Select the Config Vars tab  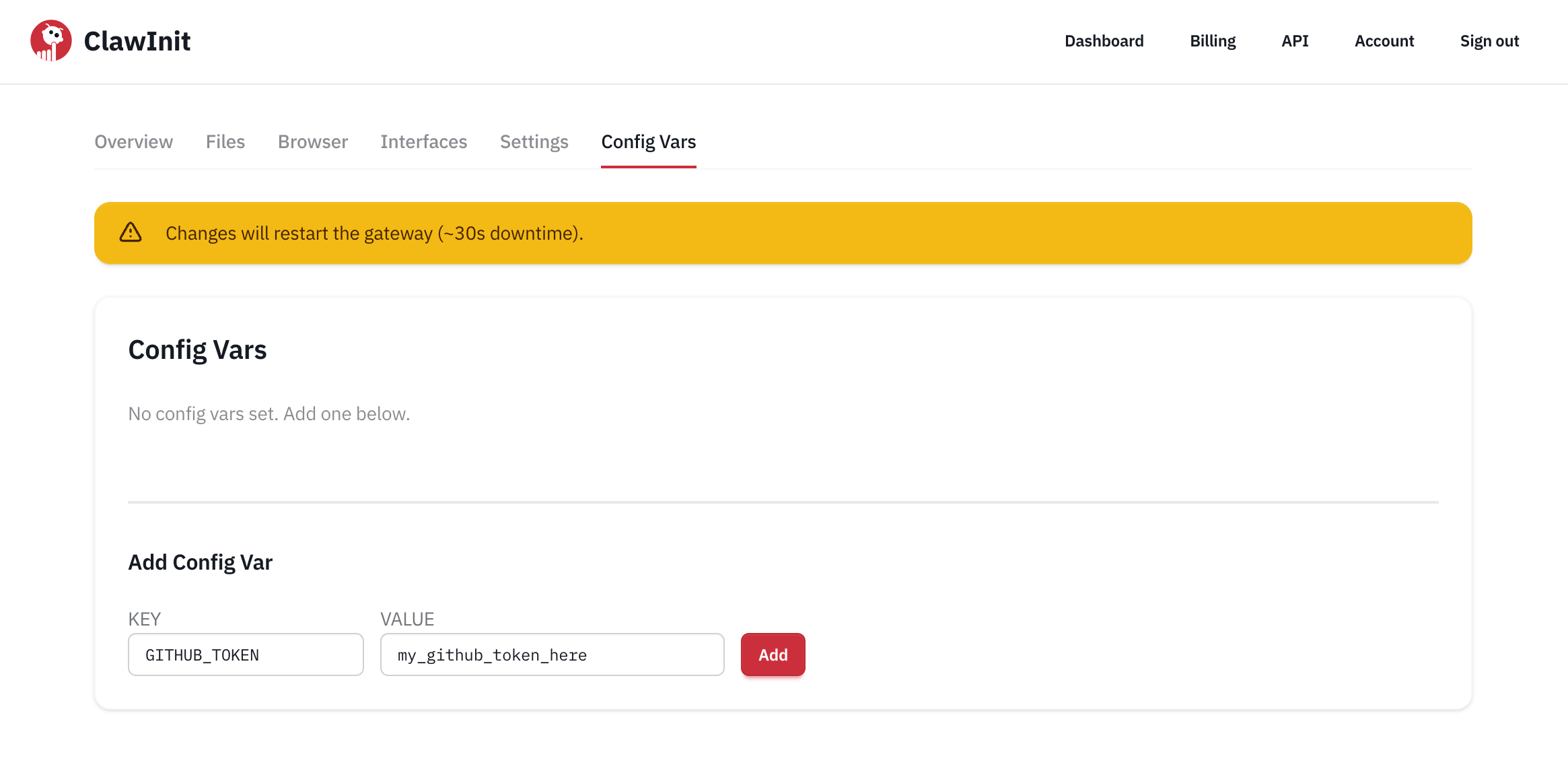tap(647, 141)
